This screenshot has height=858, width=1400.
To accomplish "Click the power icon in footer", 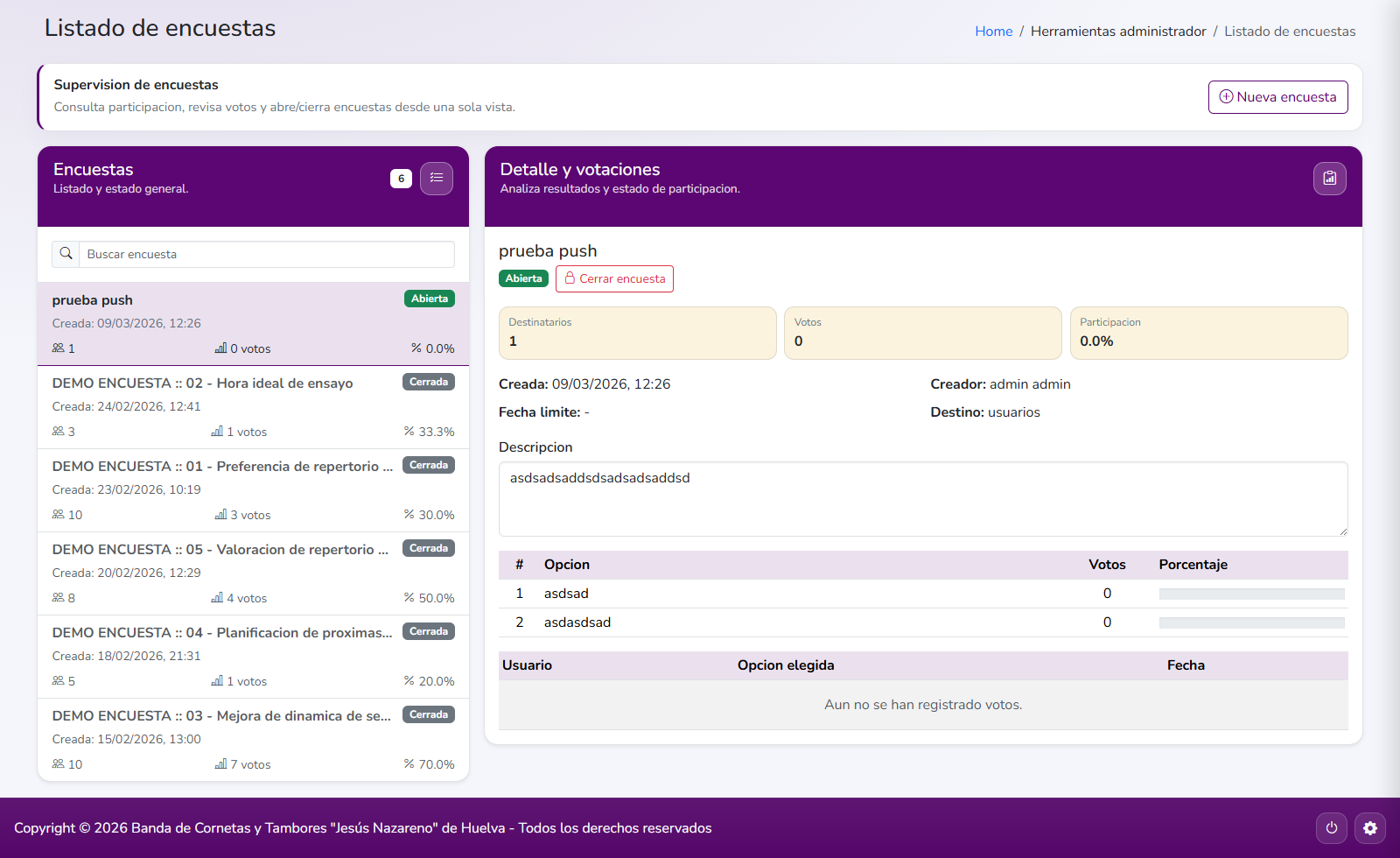I will pos(1331,827).
